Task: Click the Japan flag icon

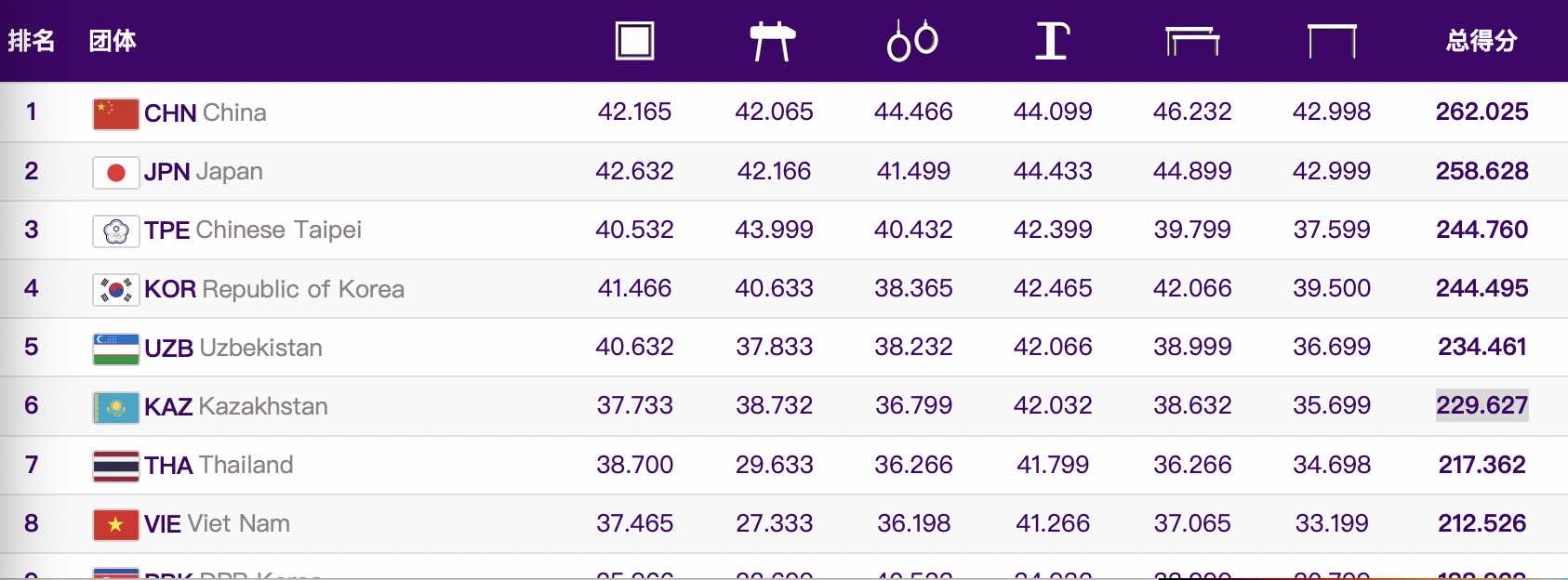Action: (x=116, y=172)
